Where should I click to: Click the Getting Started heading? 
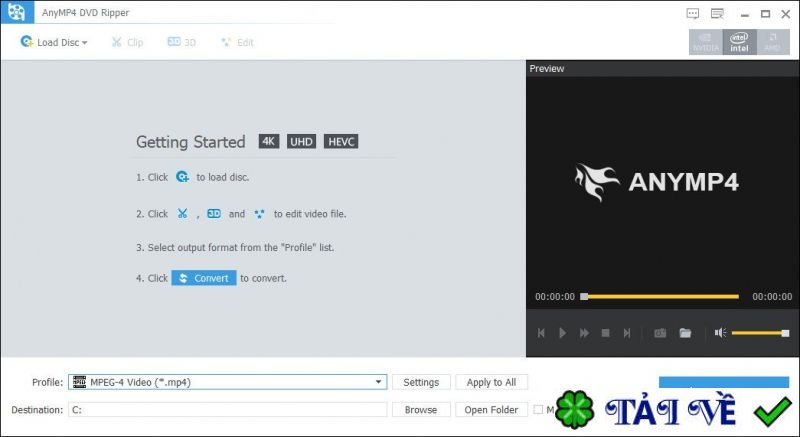pyautogui.click(x=190, y=142)
